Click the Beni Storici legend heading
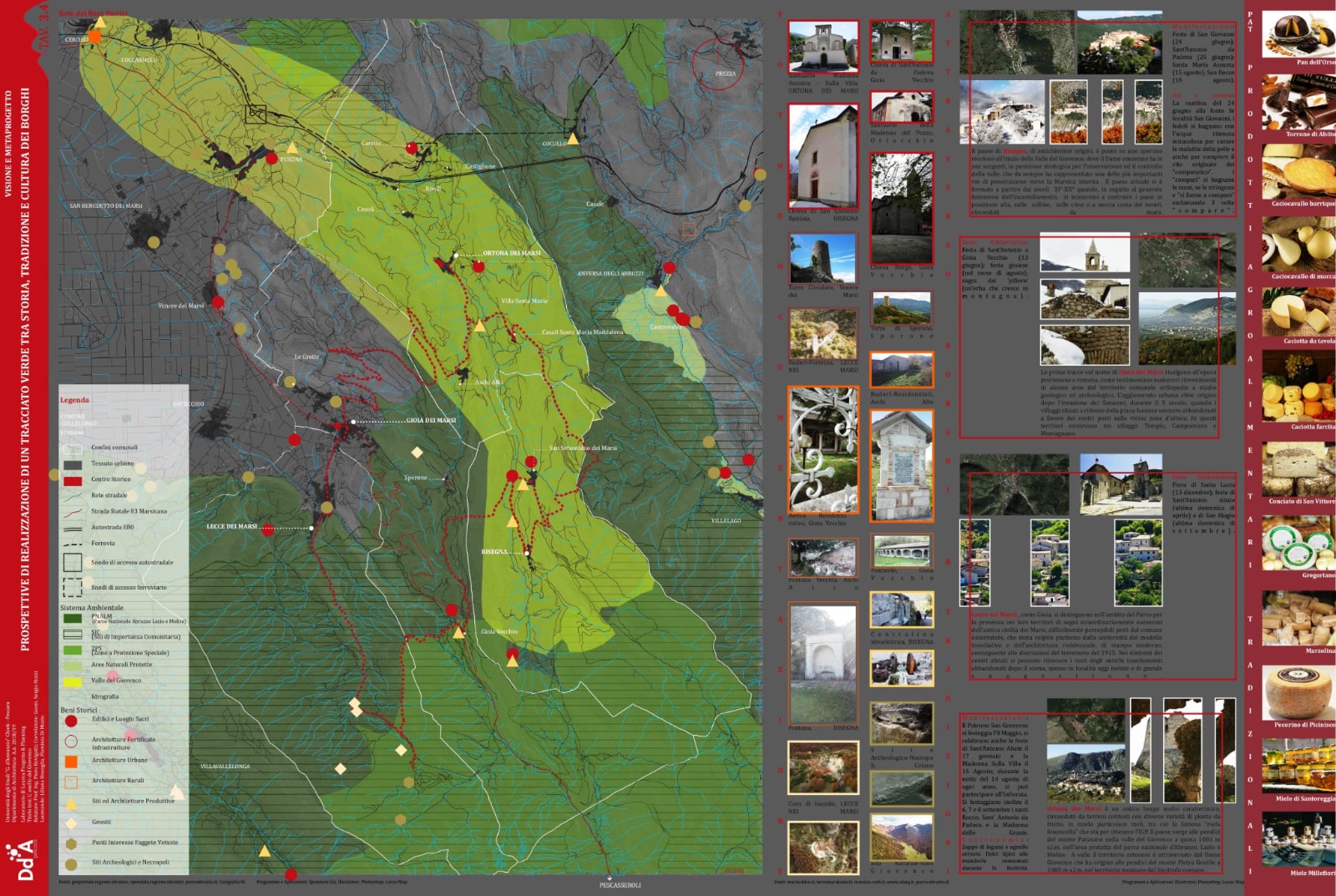 pyautogui.click(x=78, y=711)
